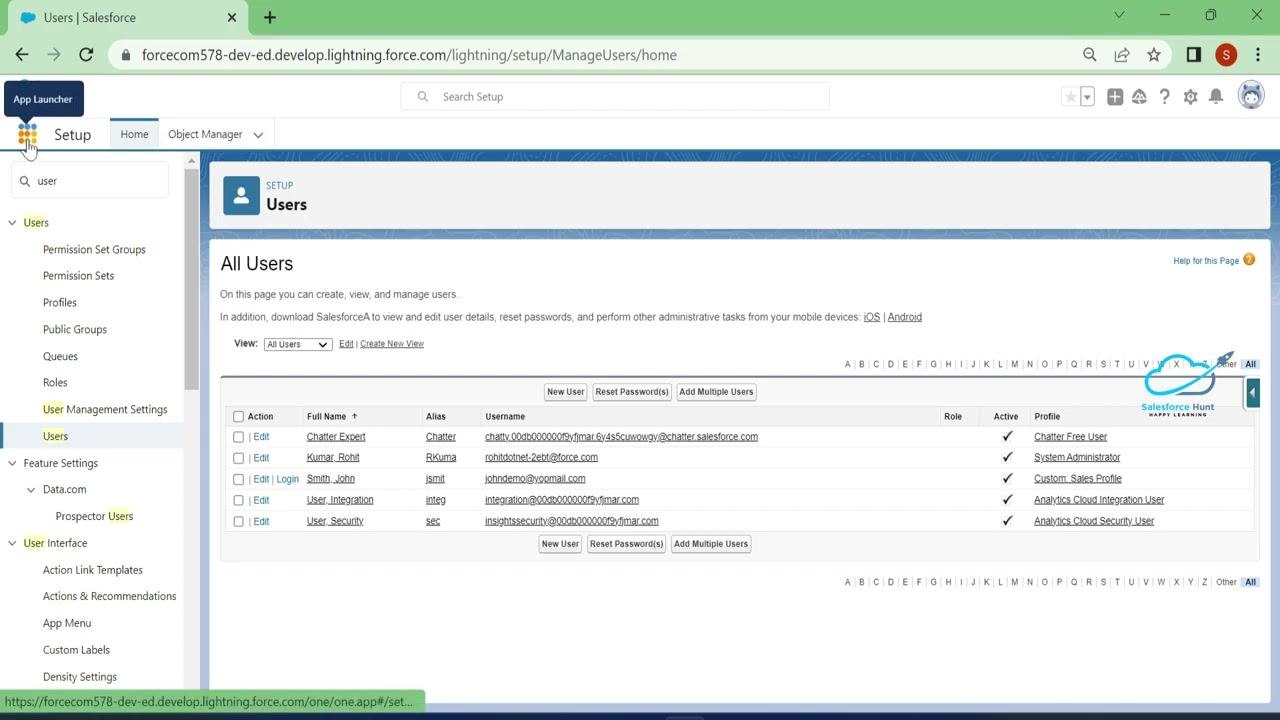The width and height of the screenshot is (1280, 720).
Task: Open Permission Set Groups in sidebar
Action: coord(94,249)
